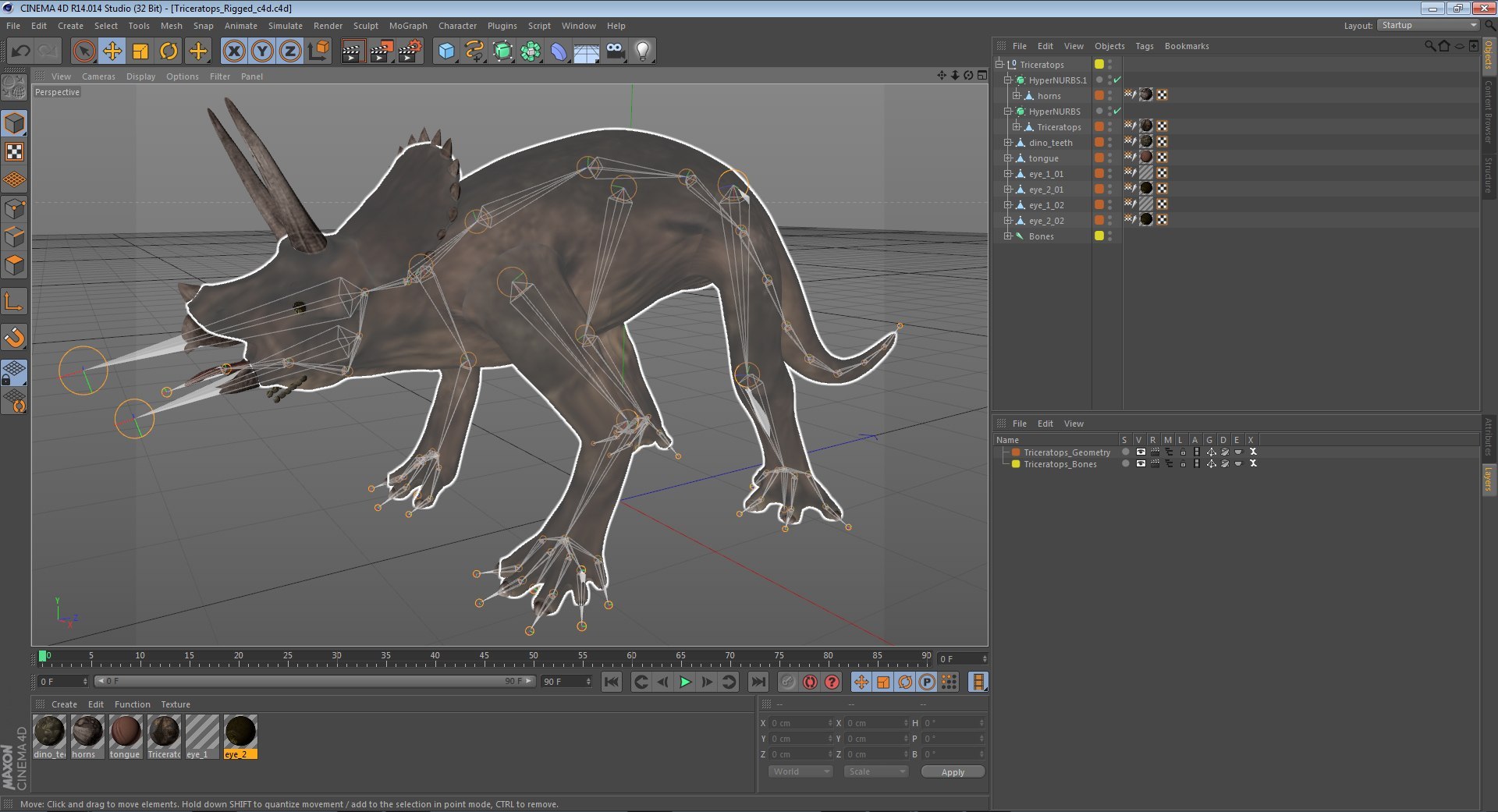Viewport: 1498px width, 812px height.
Task: Open the deformer objects icon
Action: [559, 51]
